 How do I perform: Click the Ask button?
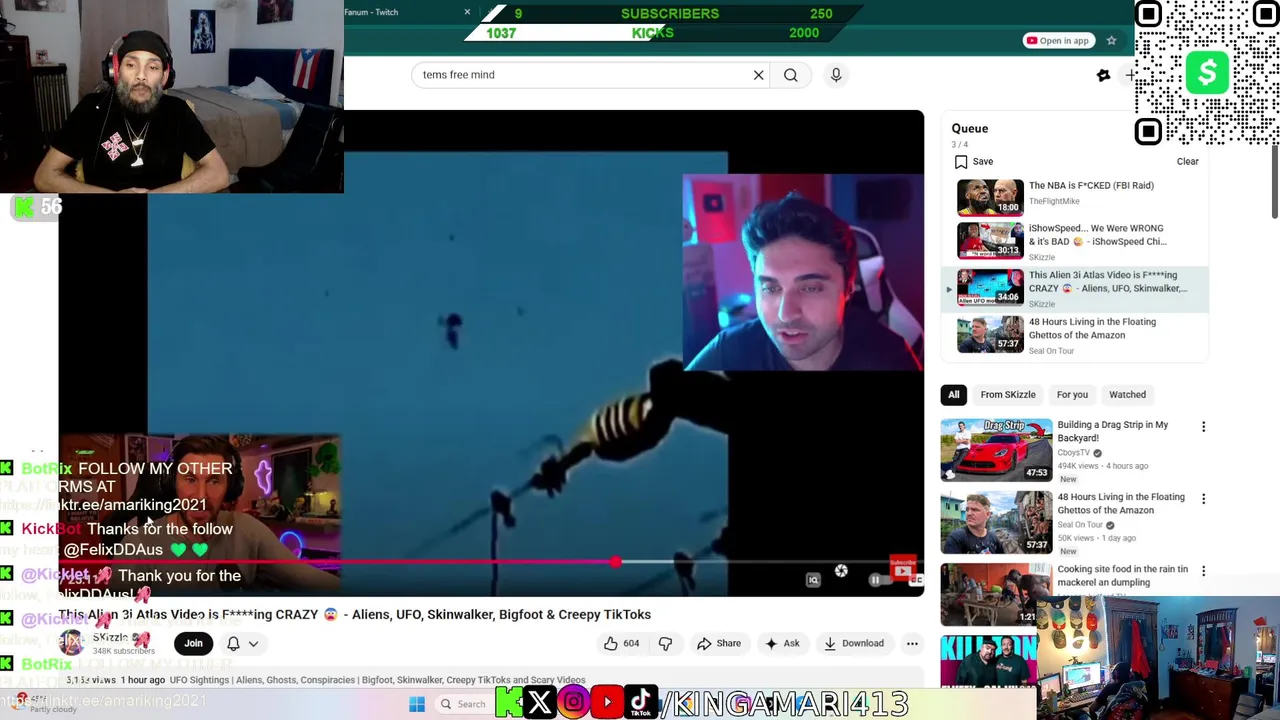[x=782, y=643]
